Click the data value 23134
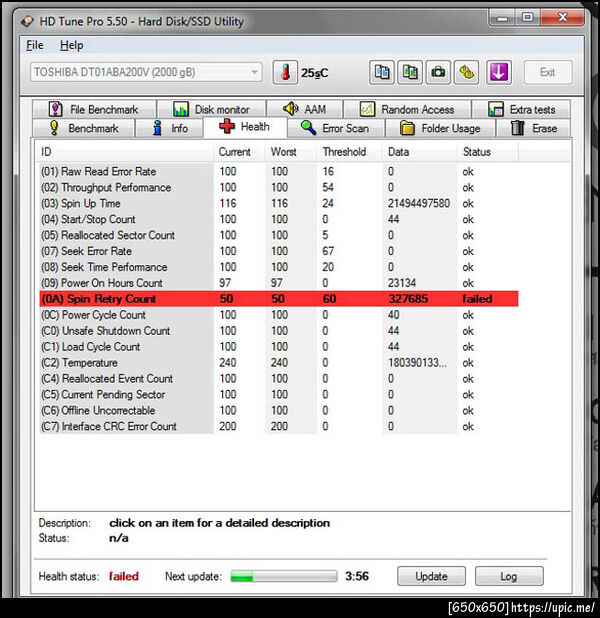Image resolution: width=600 pixels, height=618 pixels. [402, 283]
